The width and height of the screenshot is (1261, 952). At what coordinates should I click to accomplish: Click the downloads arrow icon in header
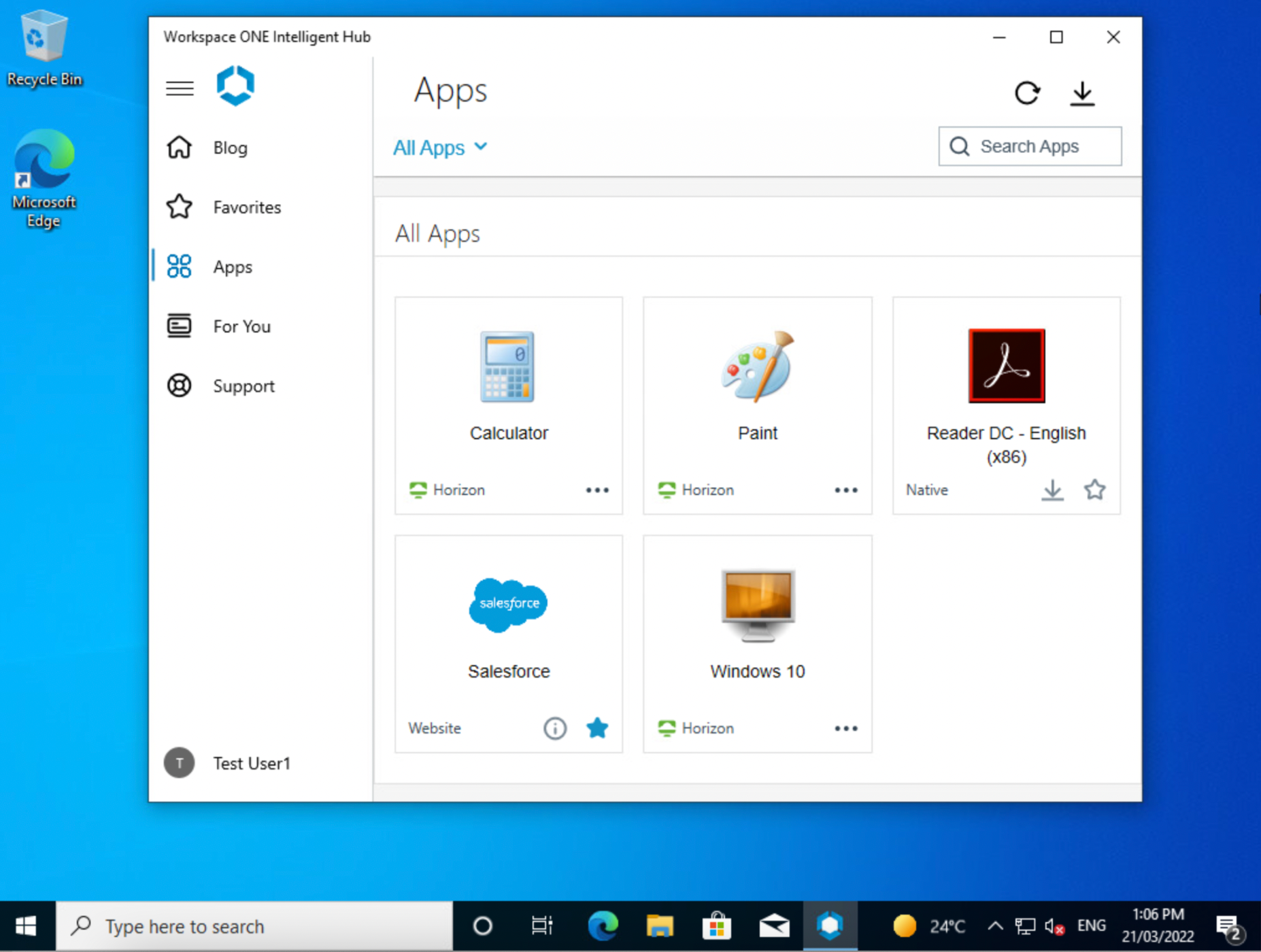[1081, 92]
